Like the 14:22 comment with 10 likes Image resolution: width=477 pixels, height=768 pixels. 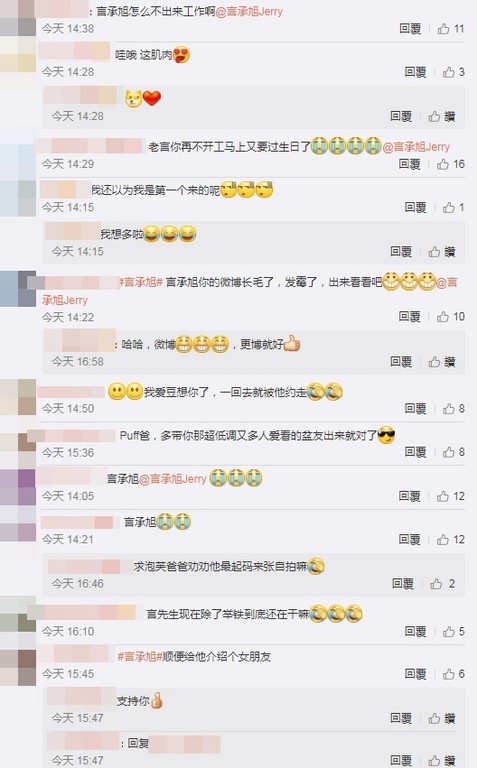click(x=450, y=316)
